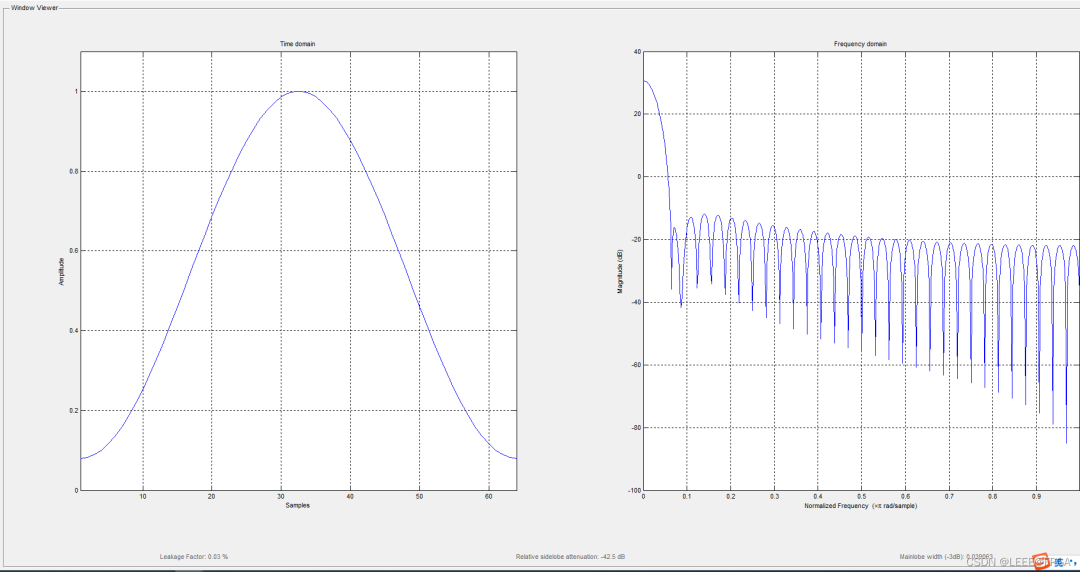Click the 60 tick on samples axis
Screen dimensions: 1080x572
click(489, 496)
